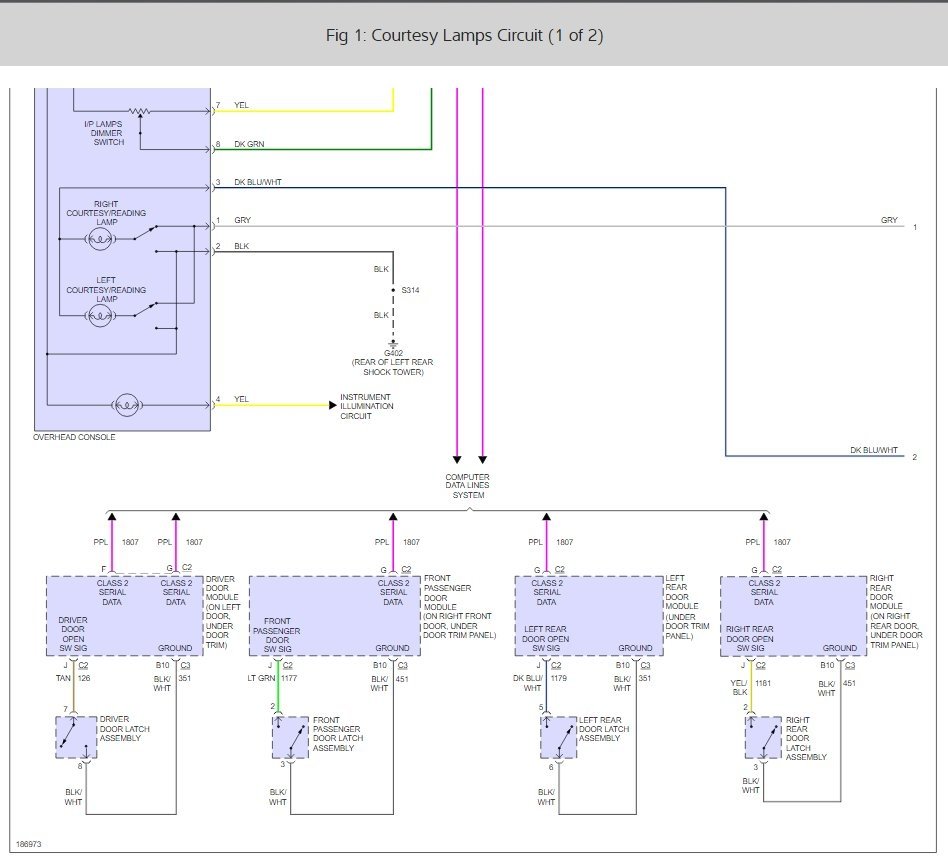The image size is (948, 858).
Task: Click the front passenger door latch switch symbol
Action: (x=290, y=738)
